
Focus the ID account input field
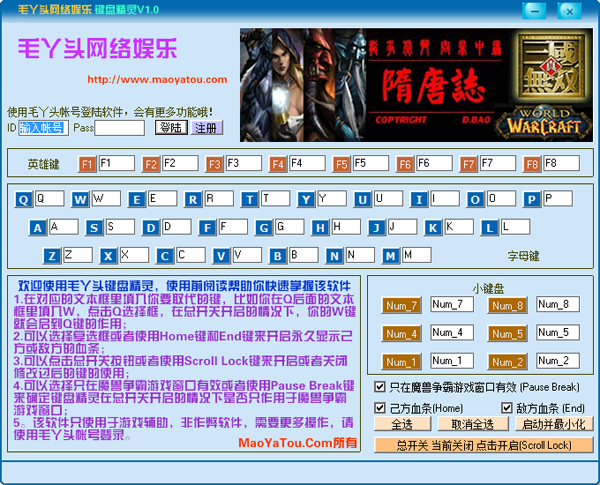pyautogui.click(x=43, y=127)
